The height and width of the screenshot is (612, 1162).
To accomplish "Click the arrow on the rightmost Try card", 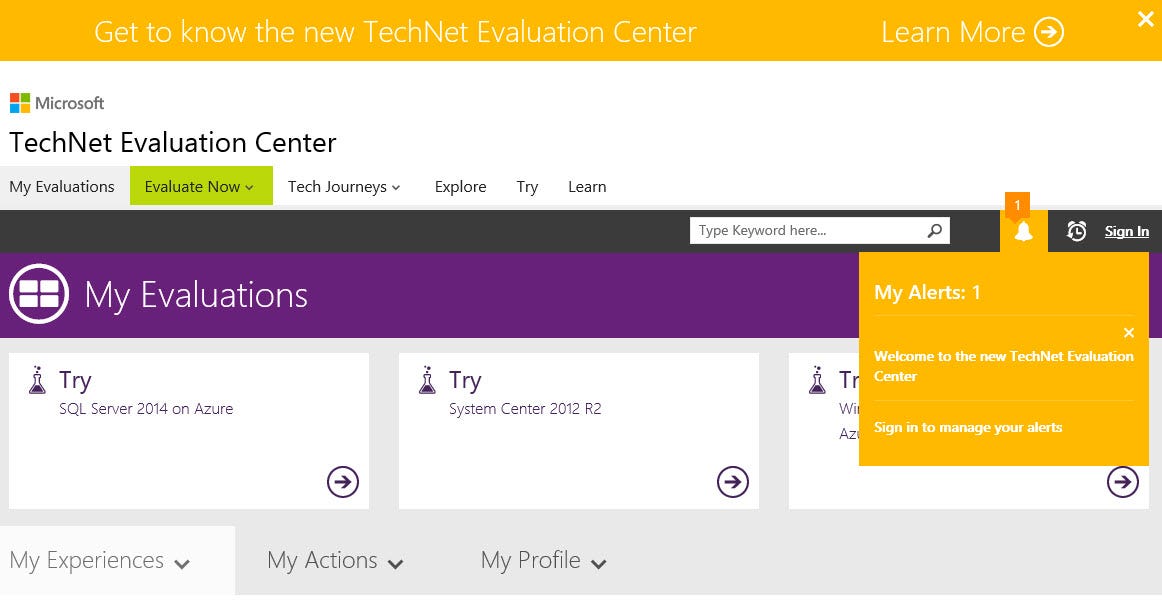I will tap(1123, 482).
